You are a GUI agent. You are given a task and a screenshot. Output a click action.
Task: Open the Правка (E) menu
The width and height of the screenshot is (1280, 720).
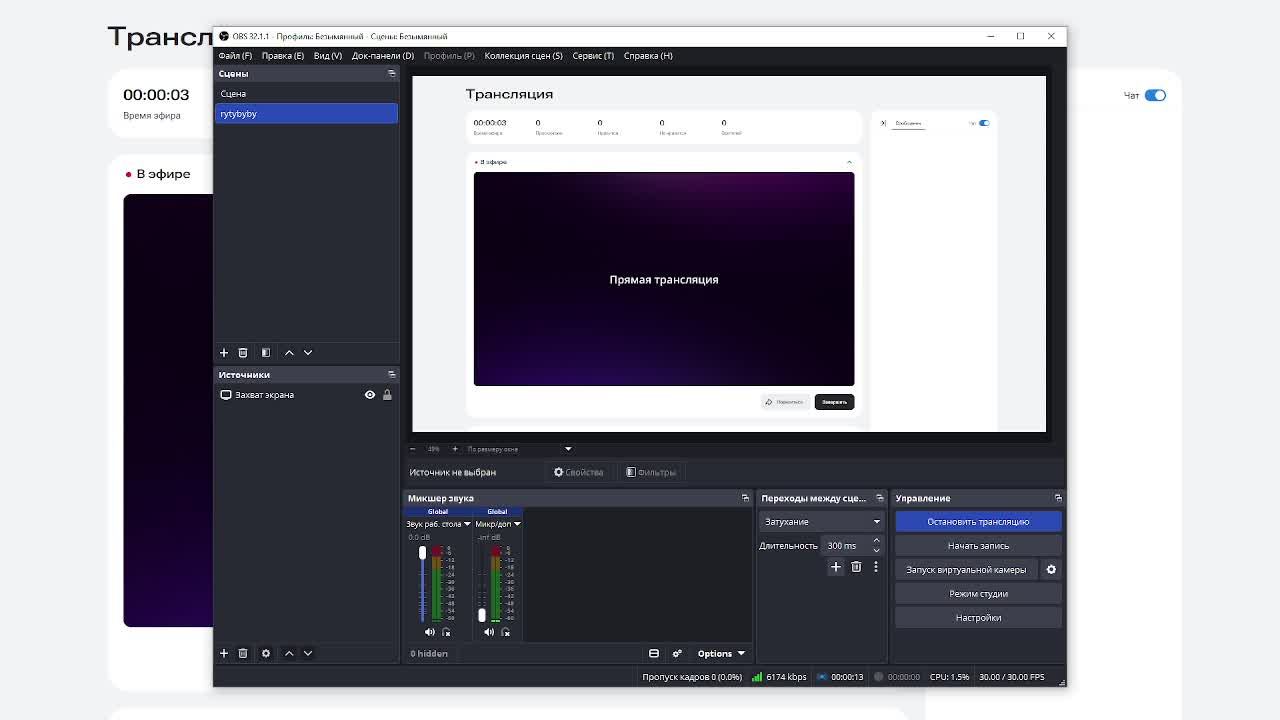point(283,56)
